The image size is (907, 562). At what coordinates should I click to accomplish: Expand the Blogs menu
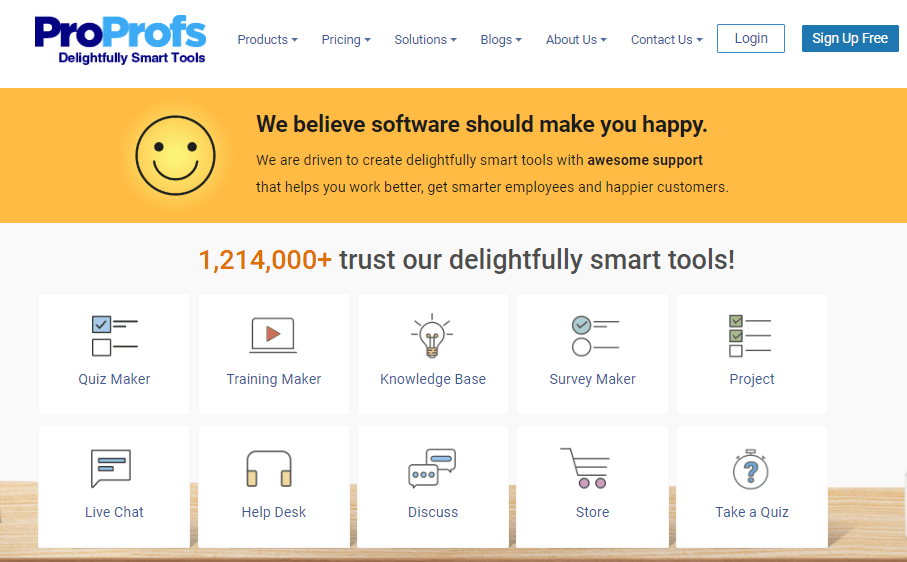(x=501, y=39)
